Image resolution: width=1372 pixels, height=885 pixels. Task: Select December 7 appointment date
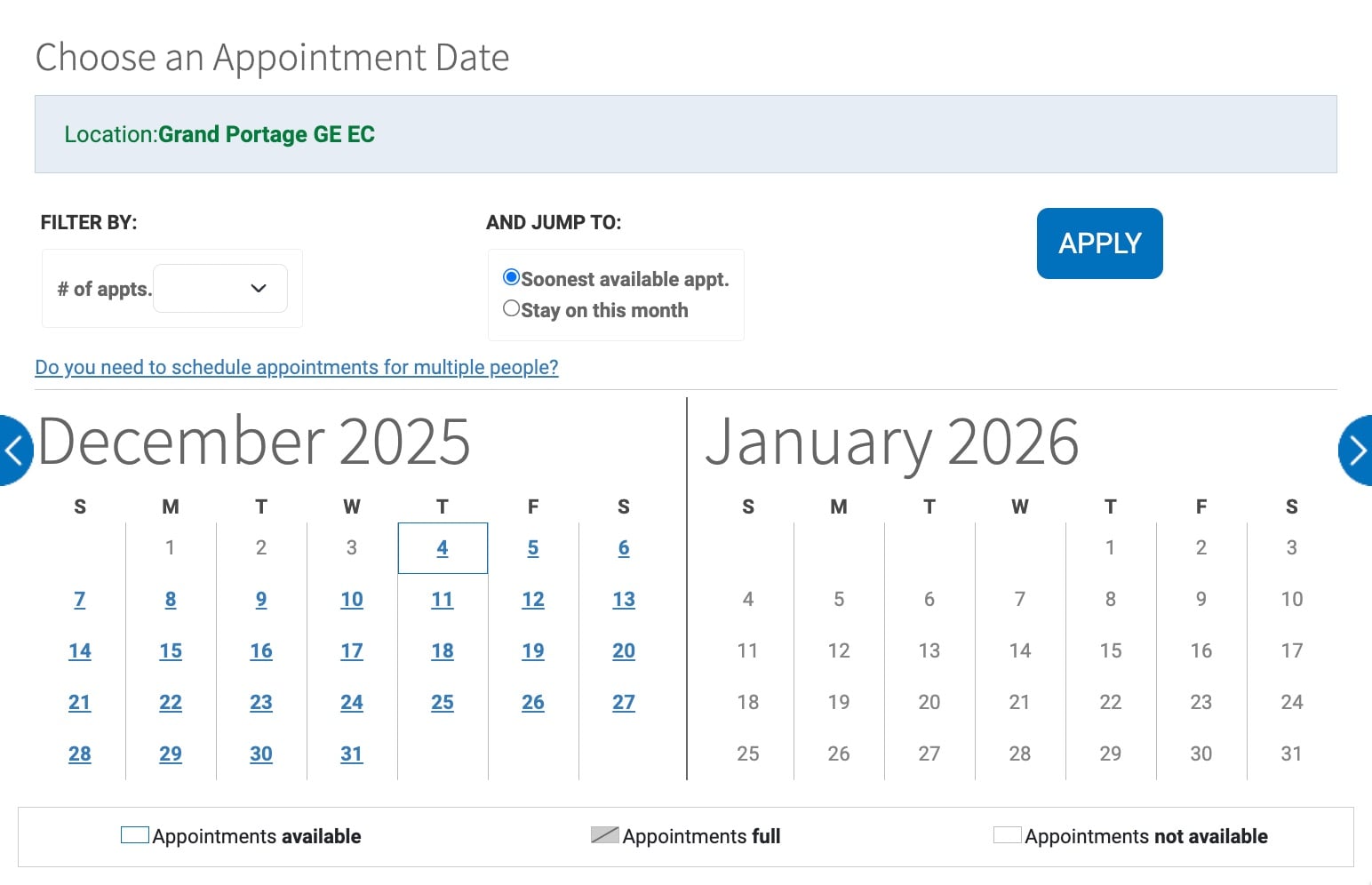coord(80,600)
